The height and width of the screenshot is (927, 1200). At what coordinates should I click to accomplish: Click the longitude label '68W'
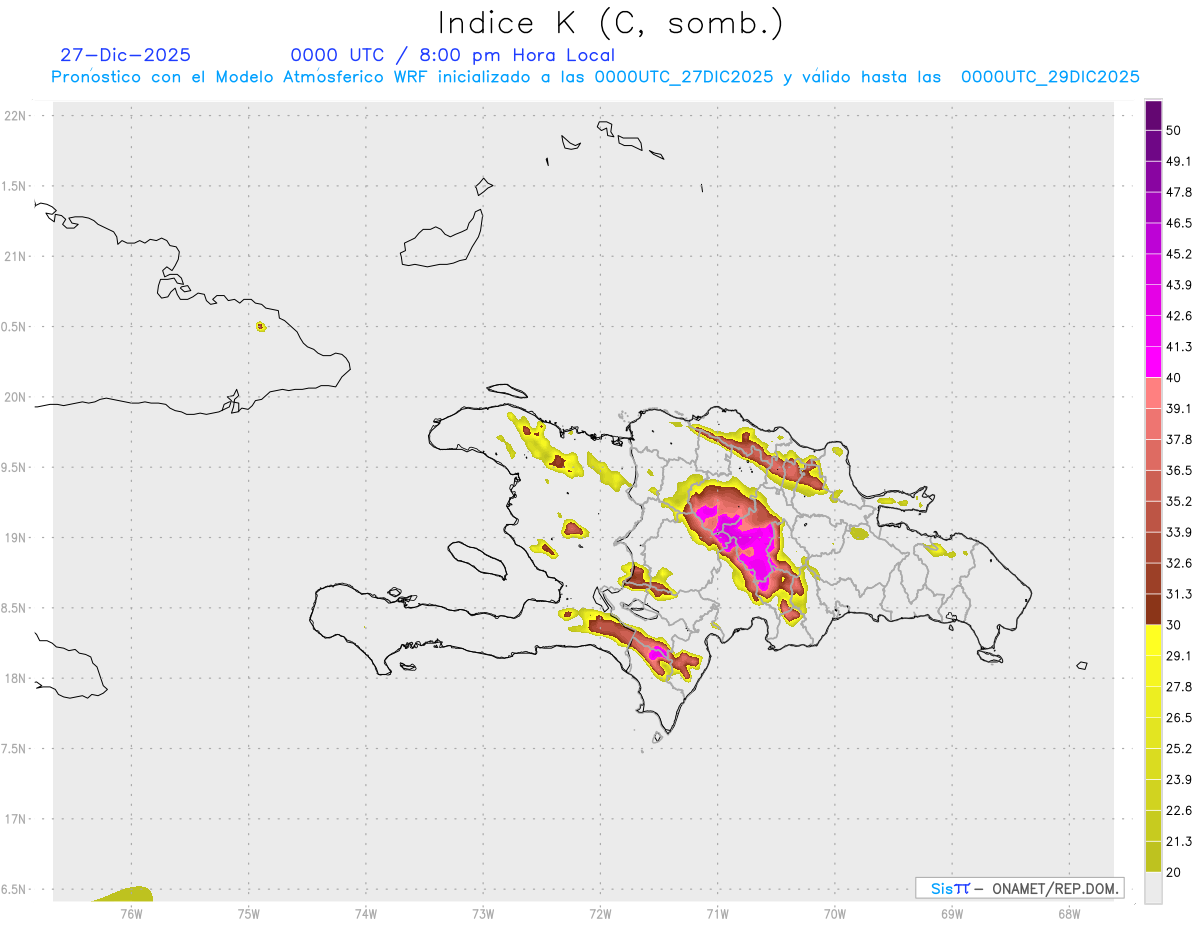click(1069, 913)
